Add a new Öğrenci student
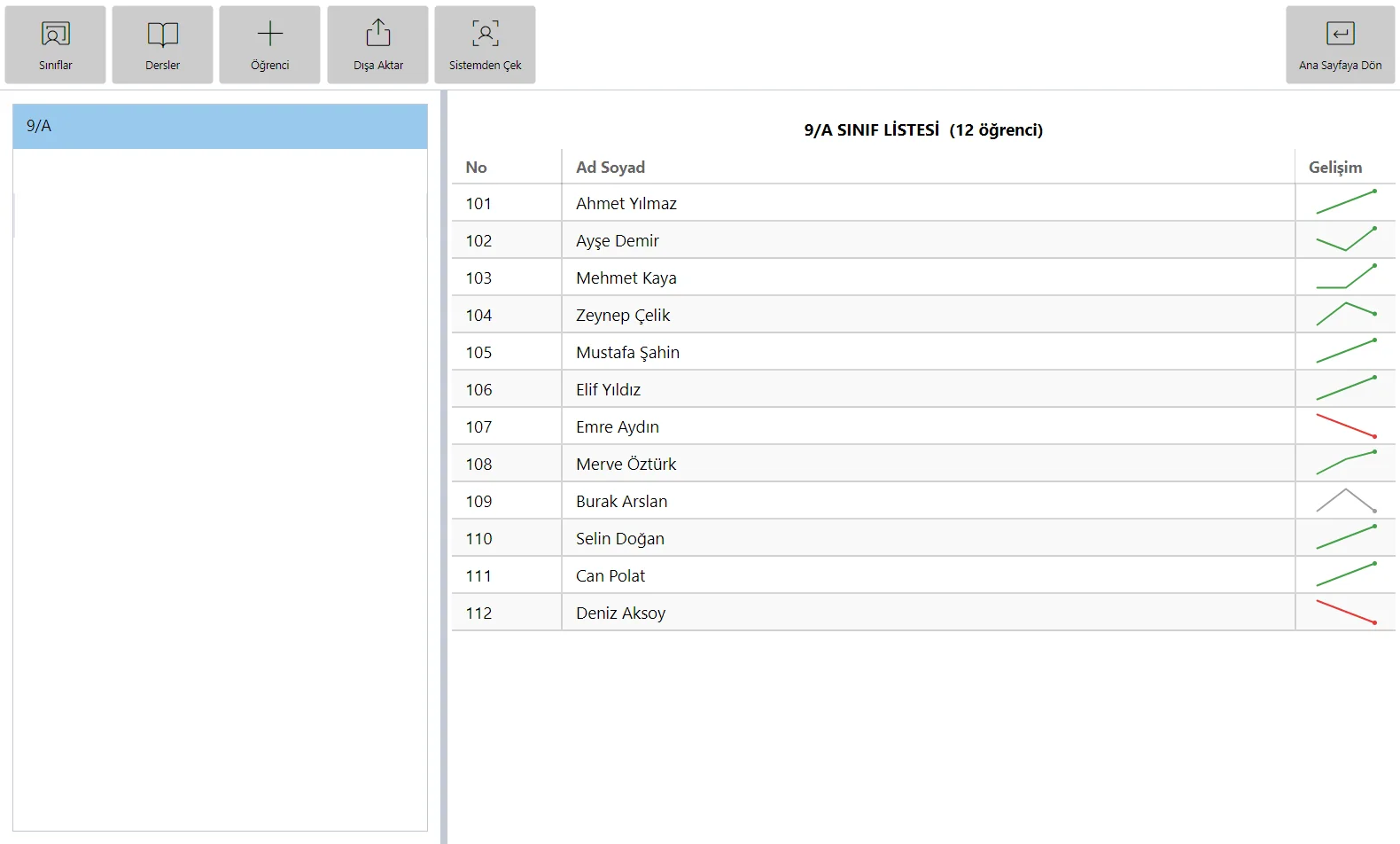The image size is (1400, 844). (269, 45)
